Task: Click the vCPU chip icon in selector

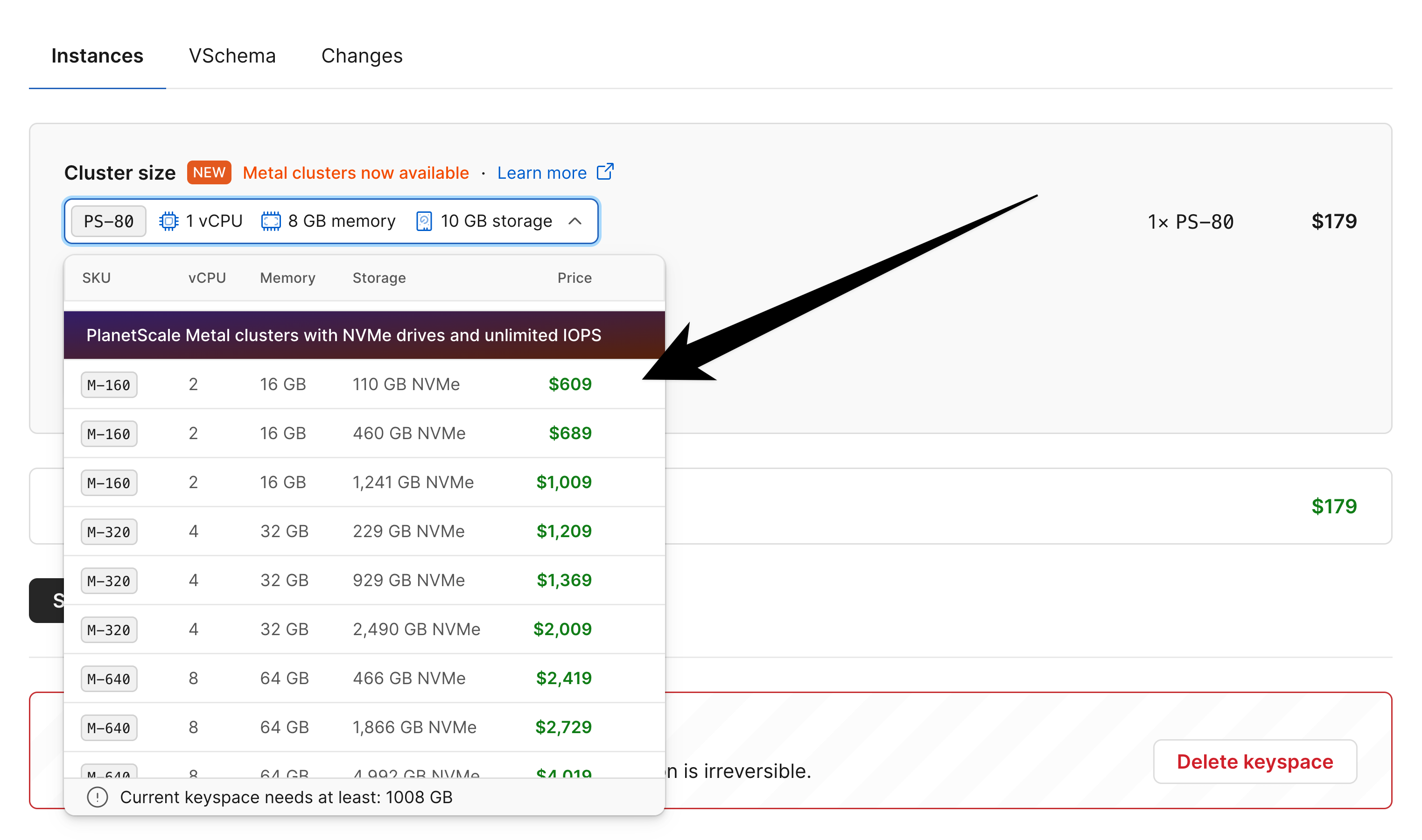Action: [168, 221]
